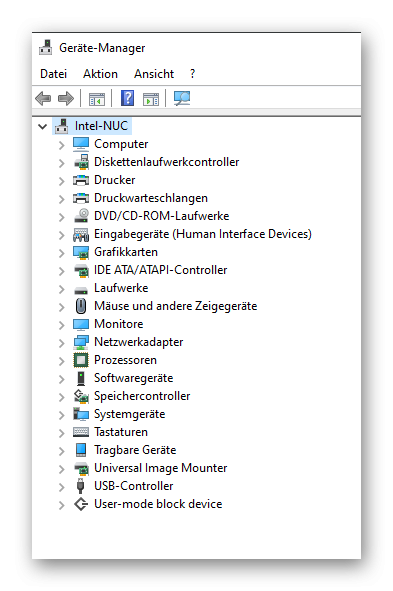Click the forward arrow in the toolbar
Screen dimensions: 393x591
[x=66, y=98]
